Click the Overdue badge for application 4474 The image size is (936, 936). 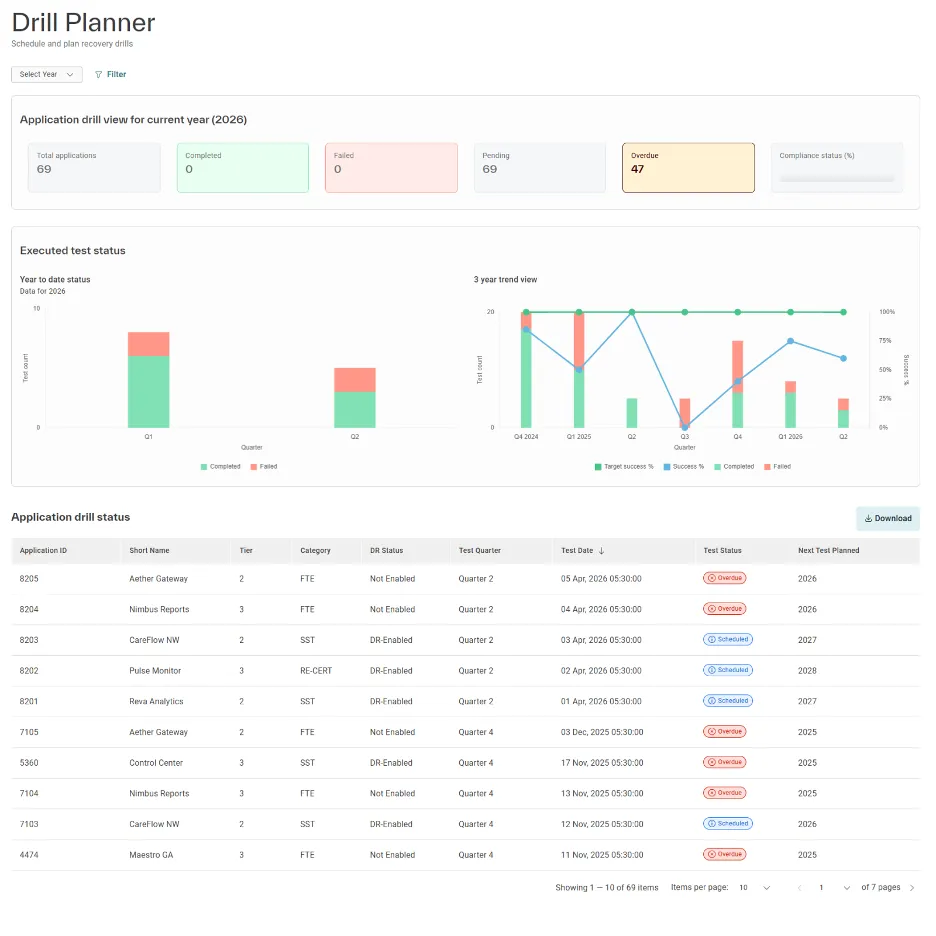(725, 854)
